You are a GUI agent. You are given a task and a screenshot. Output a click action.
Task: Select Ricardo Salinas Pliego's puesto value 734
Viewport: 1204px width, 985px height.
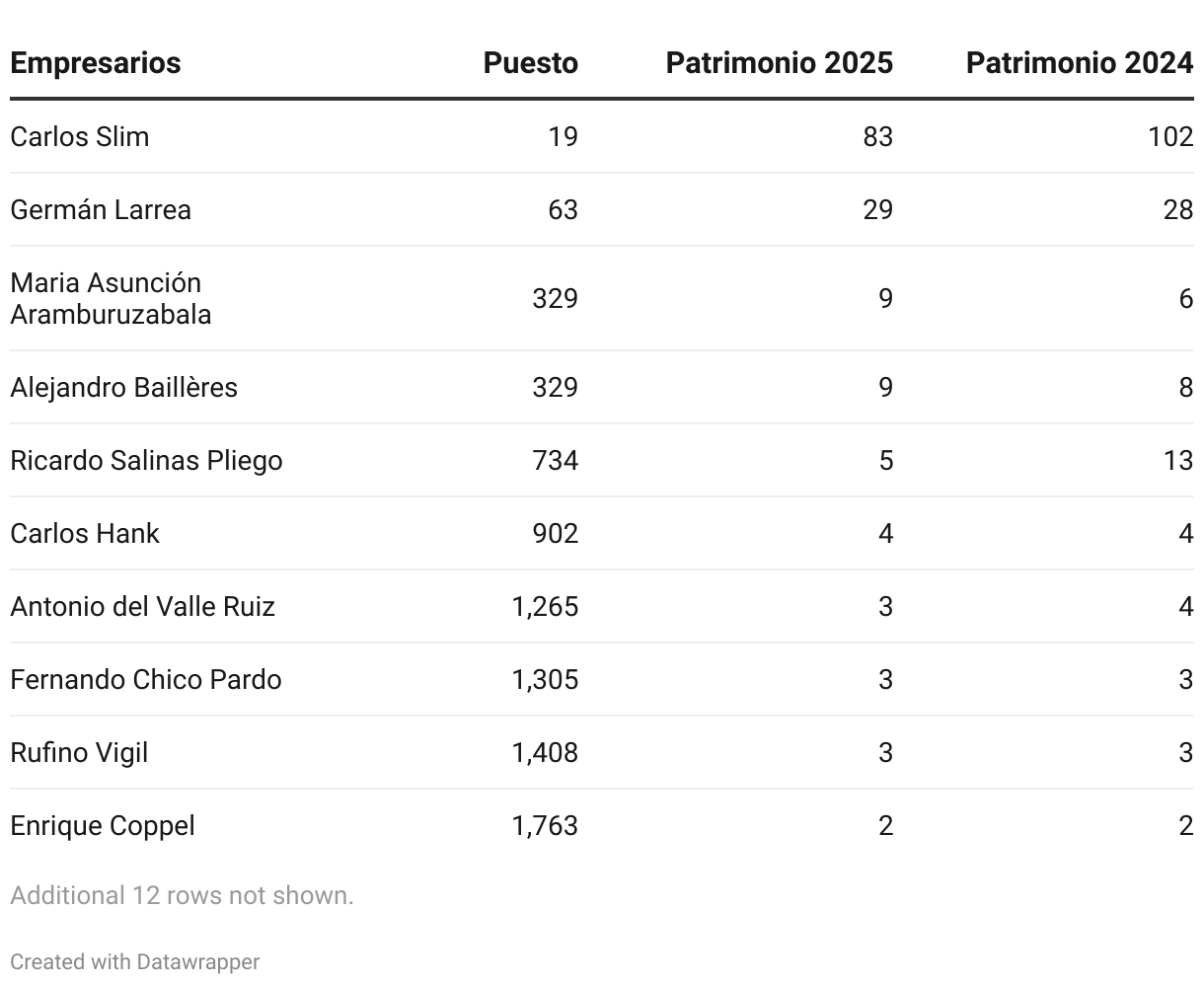556,460
